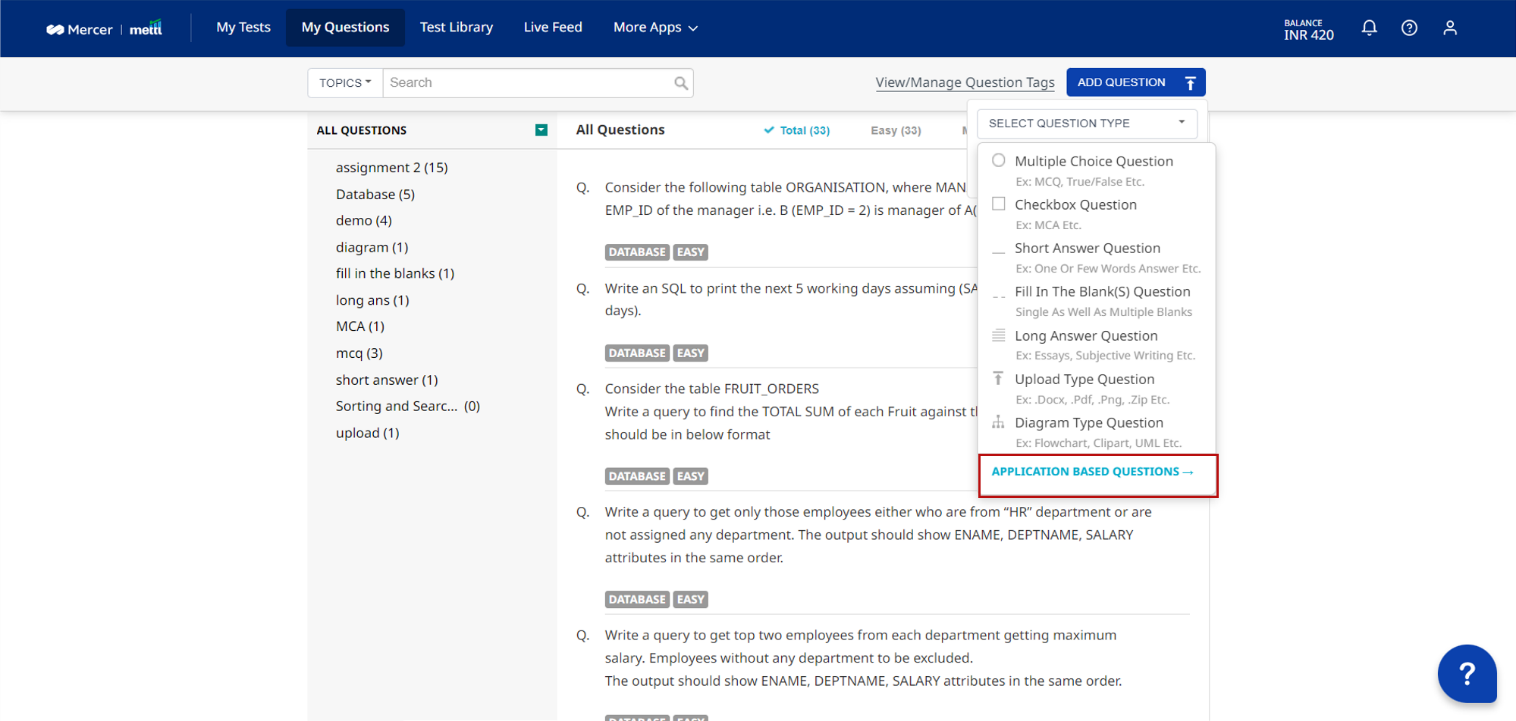Screen dimensions: 1516x721
Task: Click the Add Question button
Action: (x=1135, y=83)
